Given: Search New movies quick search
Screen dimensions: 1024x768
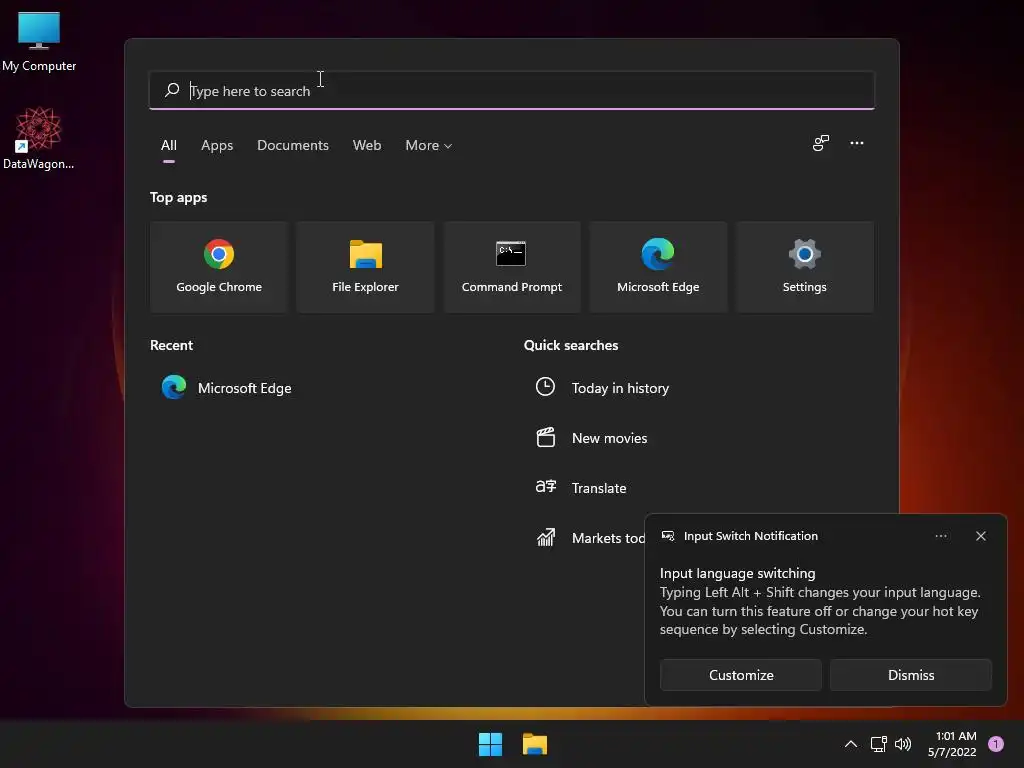Looking at the screenshot, I should tap(591, 438).
